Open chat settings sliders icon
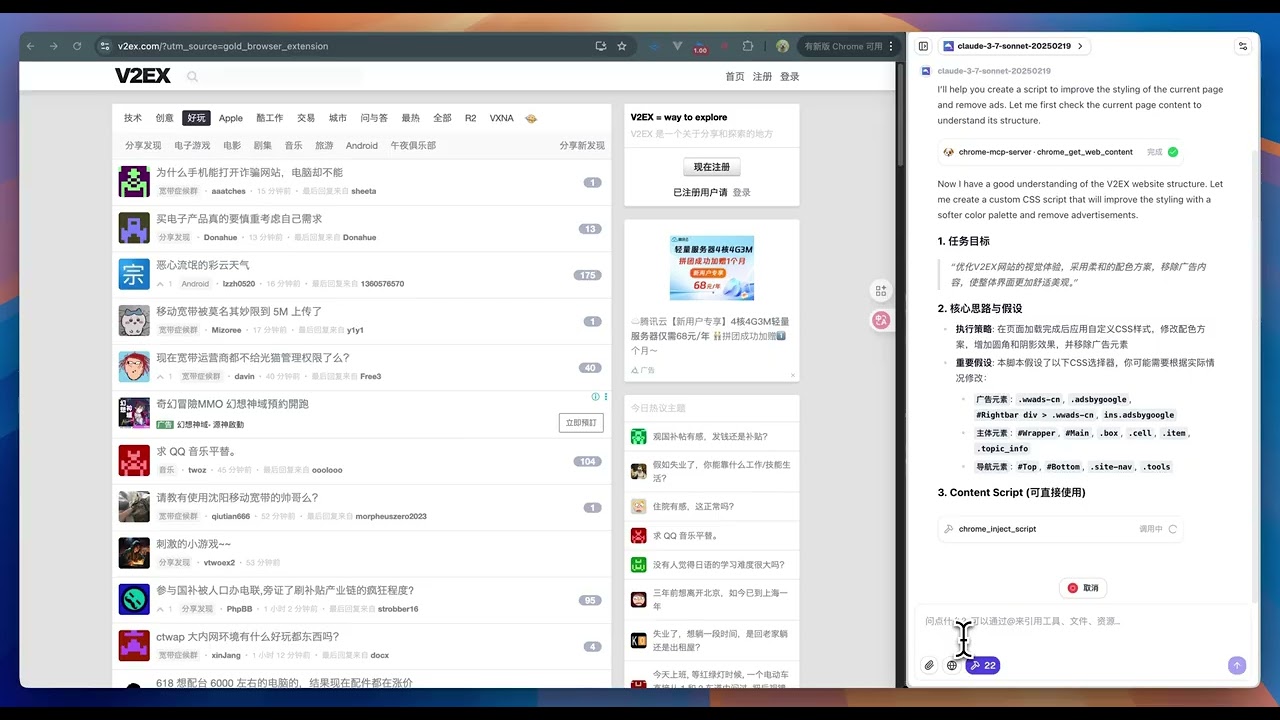 coord(1243,46)
